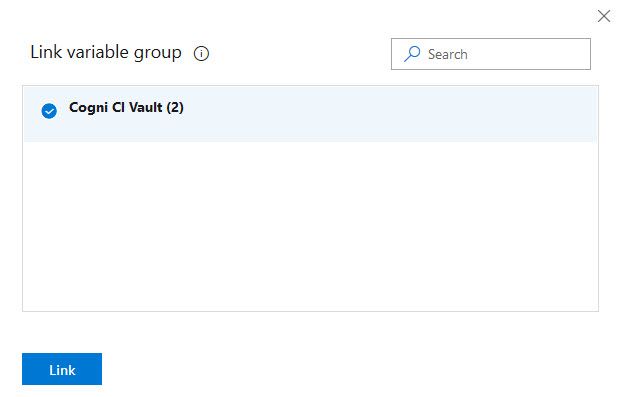623x397 pixels.
Task: Confirm linking with the blue Link button
Action: (x=62, y=369)
